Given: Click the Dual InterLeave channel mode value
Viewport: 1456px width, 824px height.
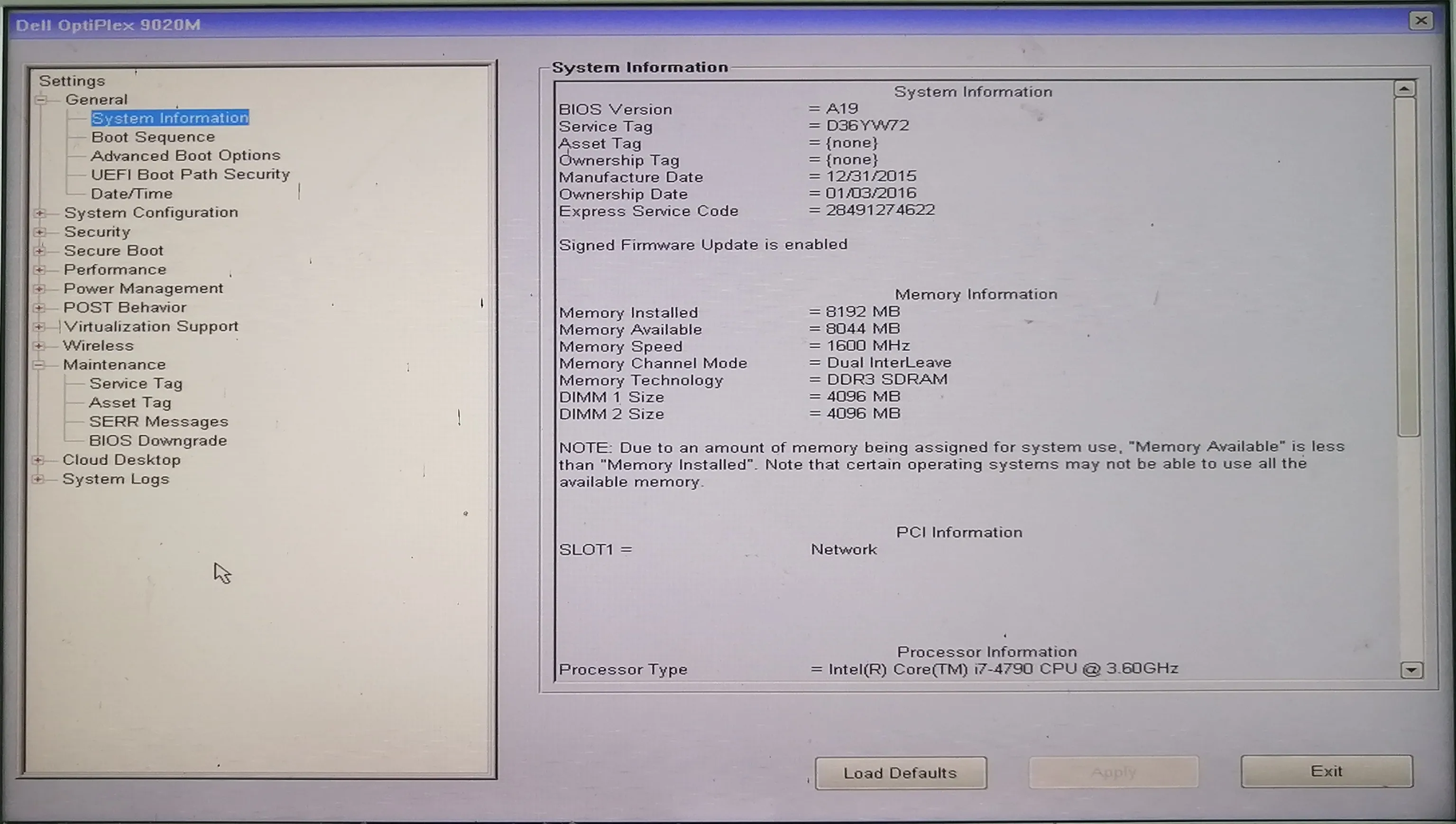Looking at the screenshot, I should (889, 363).
